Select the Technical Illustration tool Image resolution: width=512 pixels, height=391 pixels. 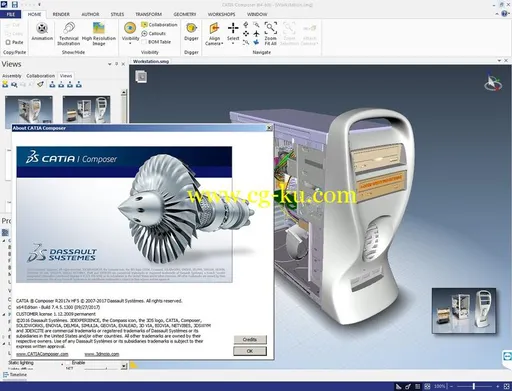69,33
